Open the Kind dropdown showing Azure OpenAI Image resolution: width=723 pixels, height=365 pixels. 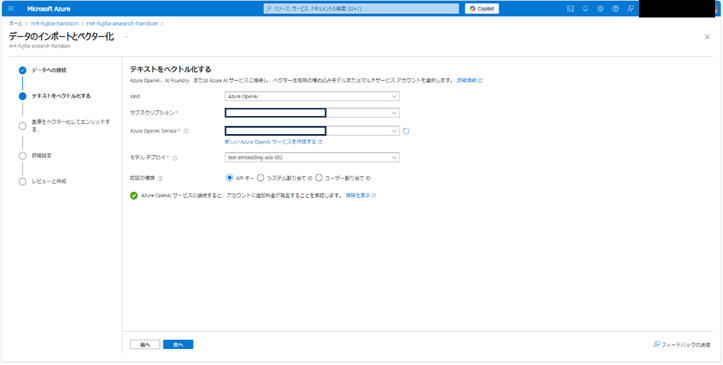click(x=312, y=96)
